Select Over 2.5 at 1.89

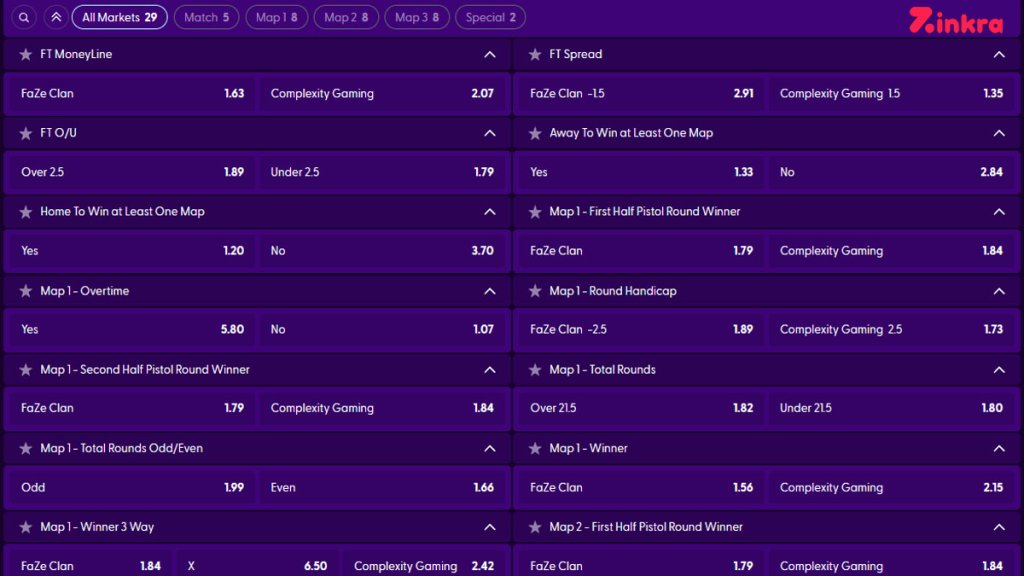[132, 172]
